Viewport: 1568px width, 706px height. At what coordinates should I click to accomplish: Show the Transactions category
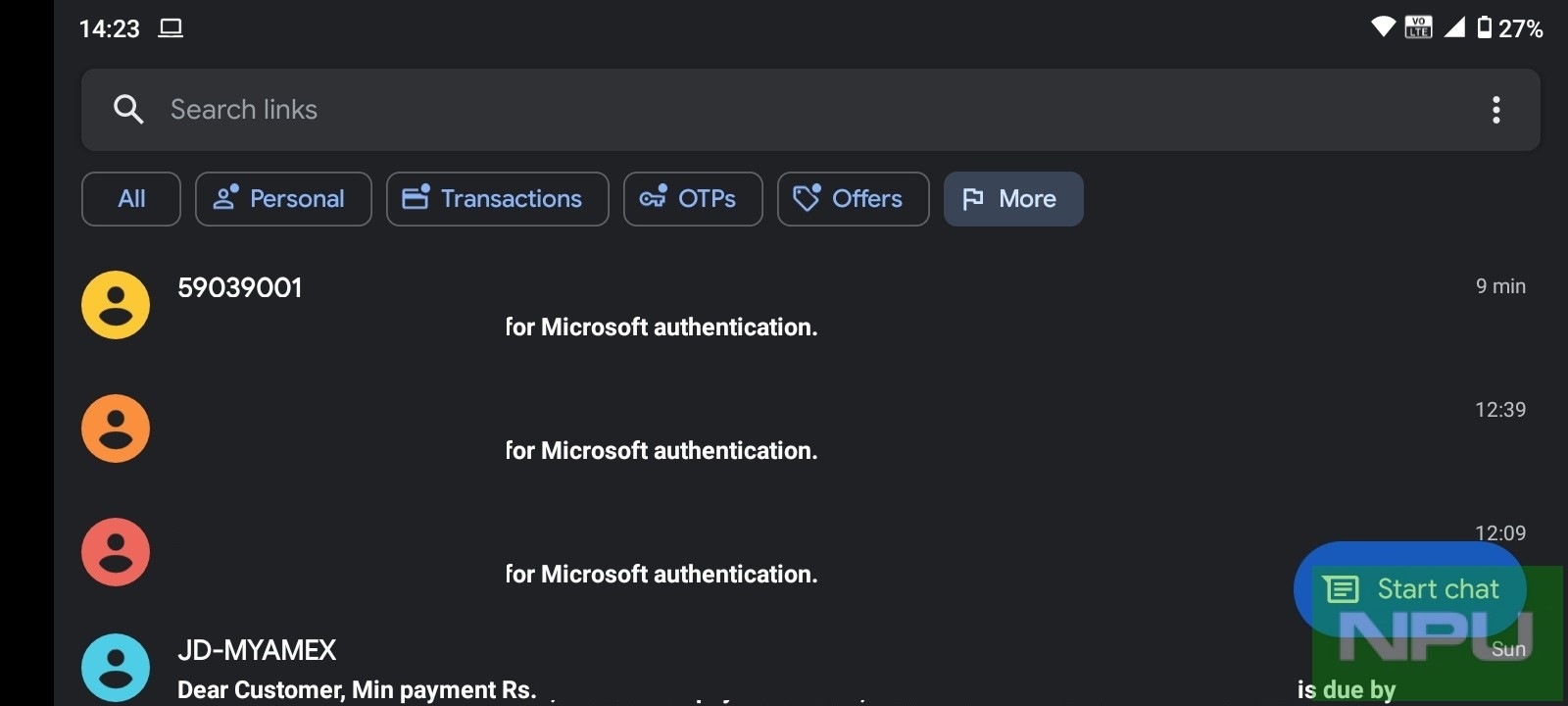pyautogui.click(x=498, y=199)
